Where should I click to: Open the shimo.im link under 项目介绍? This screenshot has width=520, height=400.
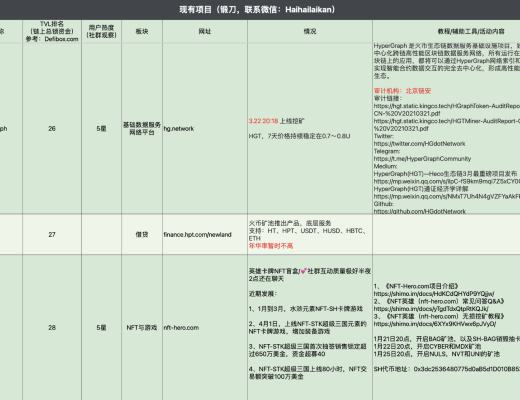434,294
